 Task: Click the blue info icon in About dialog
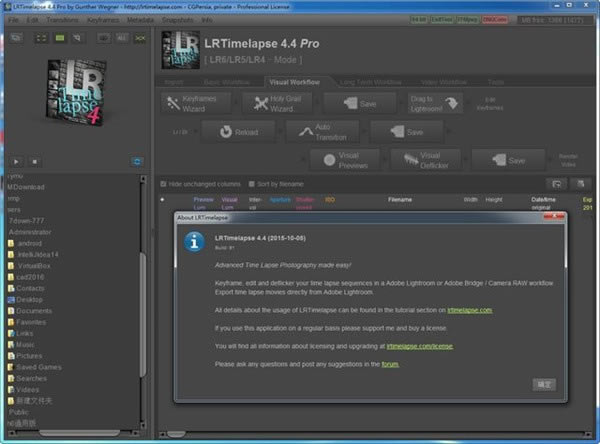tap(194, 242)
